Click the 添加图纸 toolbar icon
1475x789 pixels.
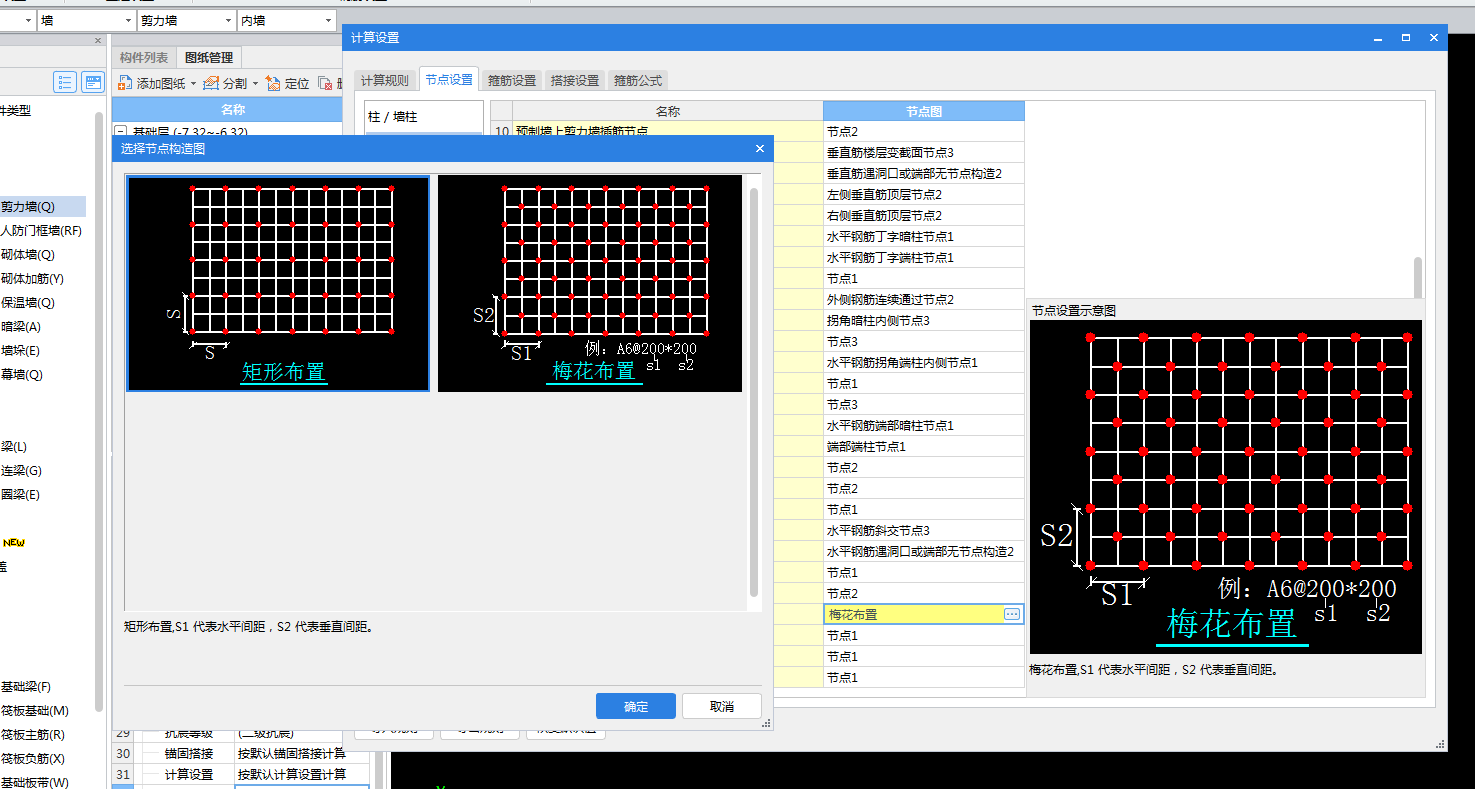click(126, 83)
